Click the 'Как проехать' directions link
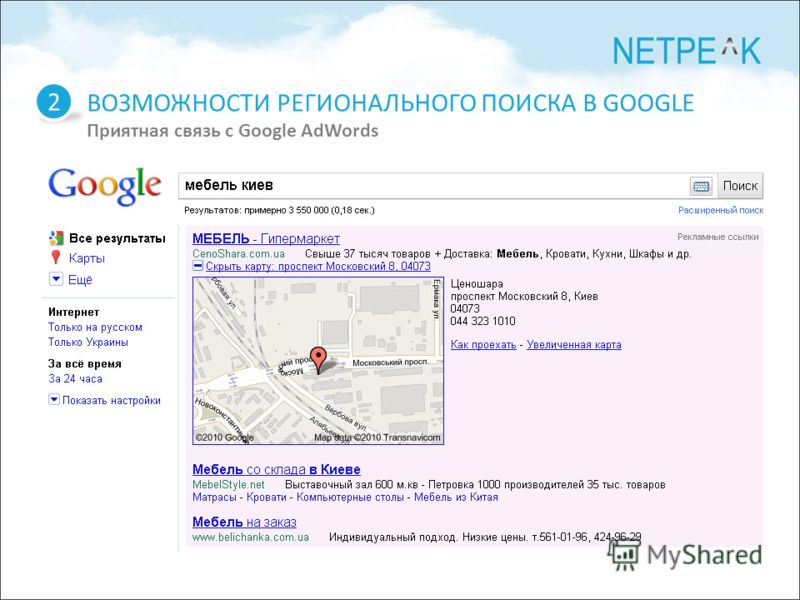800x600 pixels. (483, 345)
